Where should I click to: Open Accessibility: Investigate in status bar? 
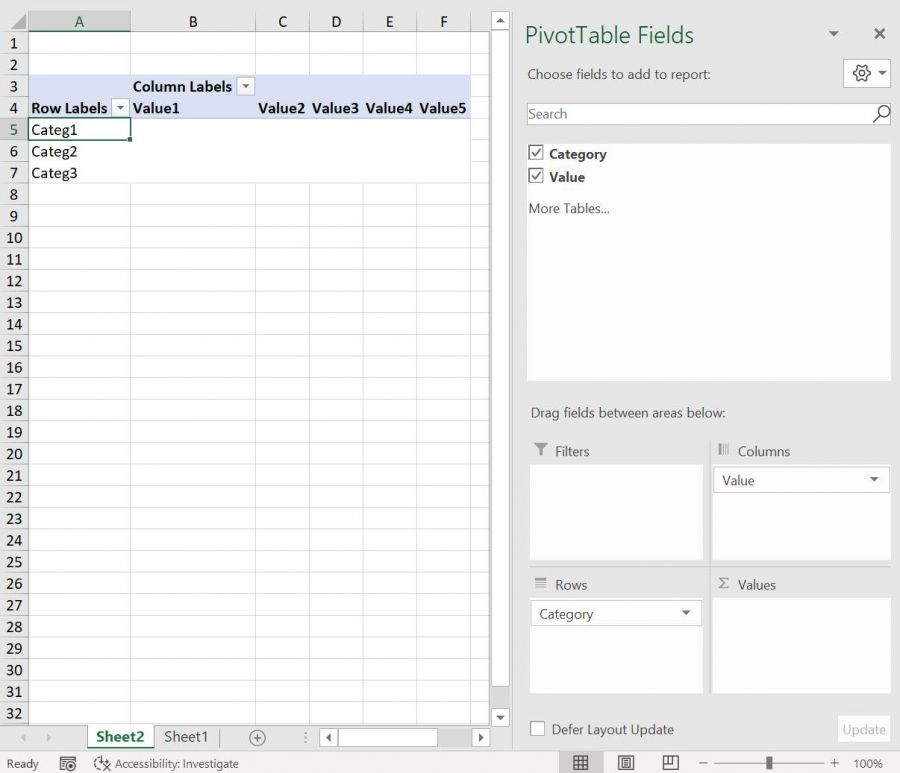point(166,763)
